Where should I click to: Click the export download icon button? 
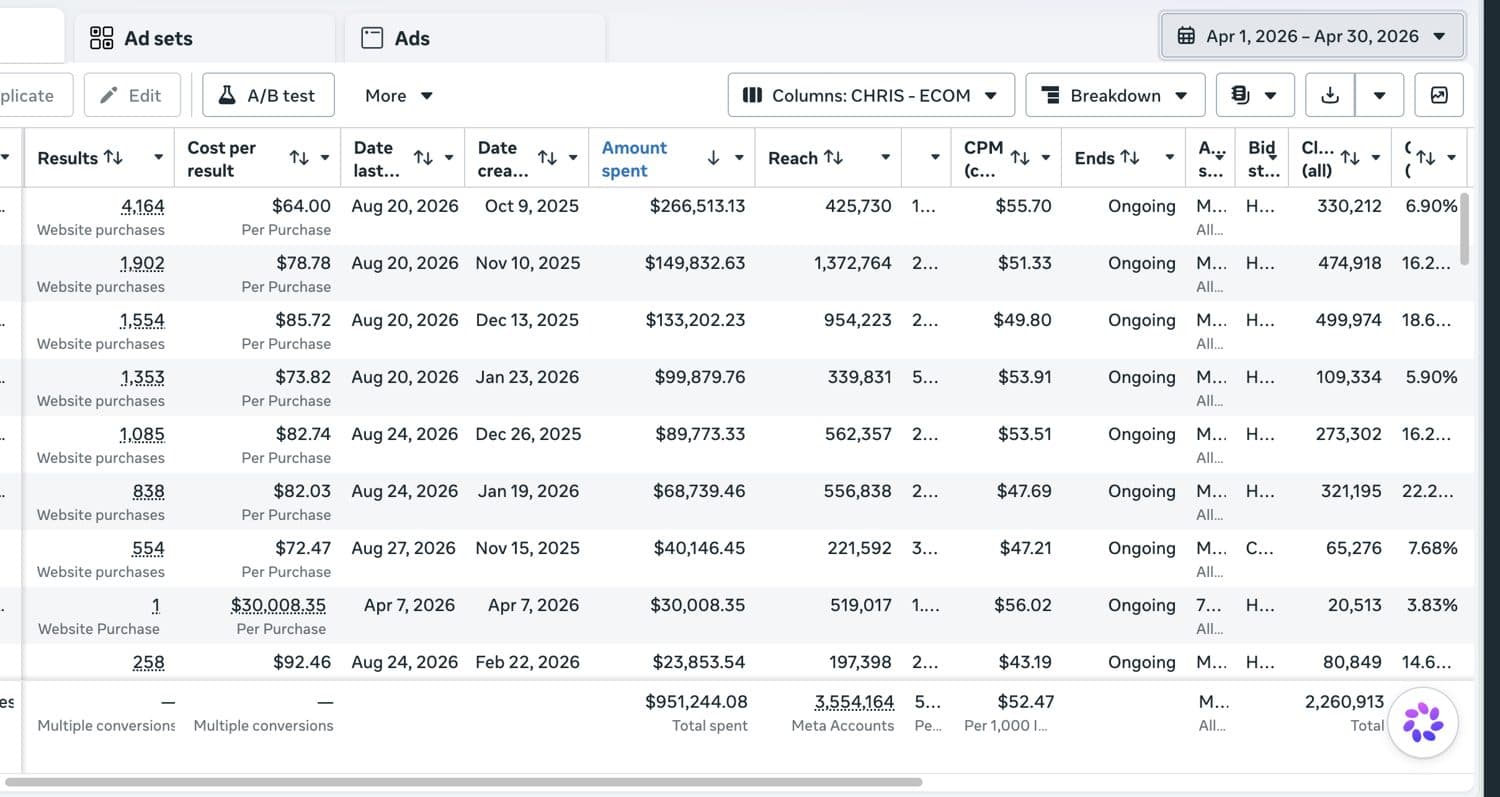1330,95
